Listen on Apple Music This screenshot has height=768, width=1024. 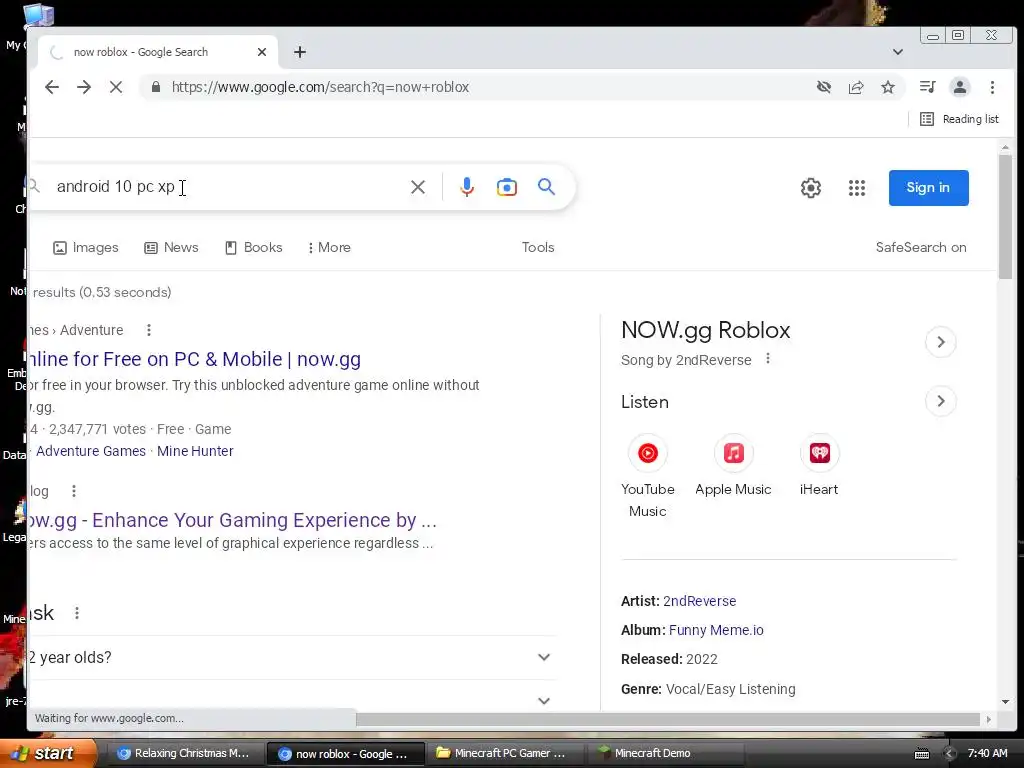click(x=733, y=466)
